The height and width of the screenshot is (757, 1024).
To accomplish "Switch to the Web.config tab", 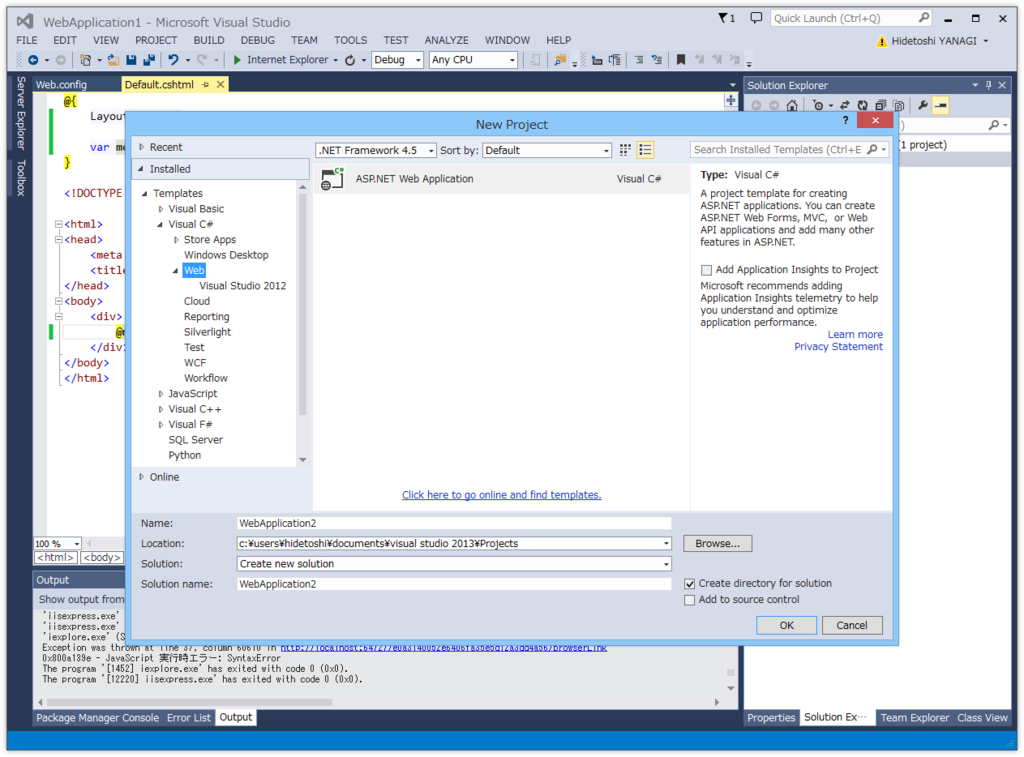I will [61, 84].
